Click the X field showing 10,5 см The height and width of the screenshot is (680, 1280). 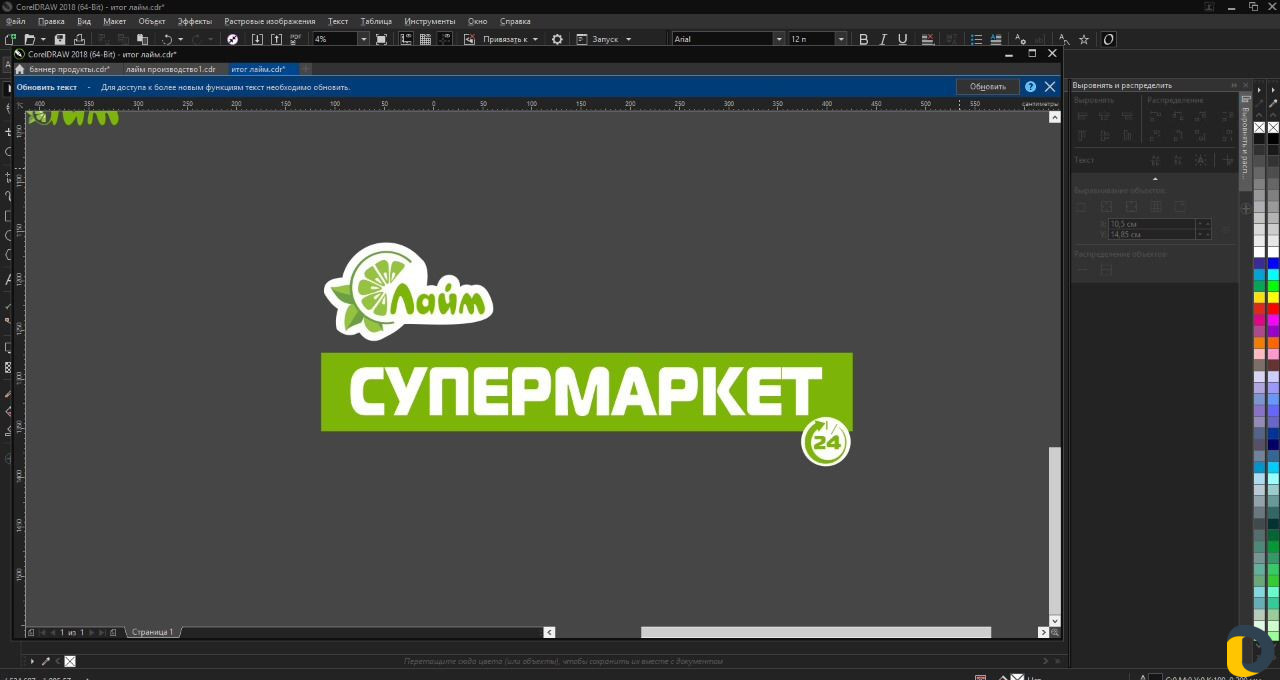pos(1151,223)
